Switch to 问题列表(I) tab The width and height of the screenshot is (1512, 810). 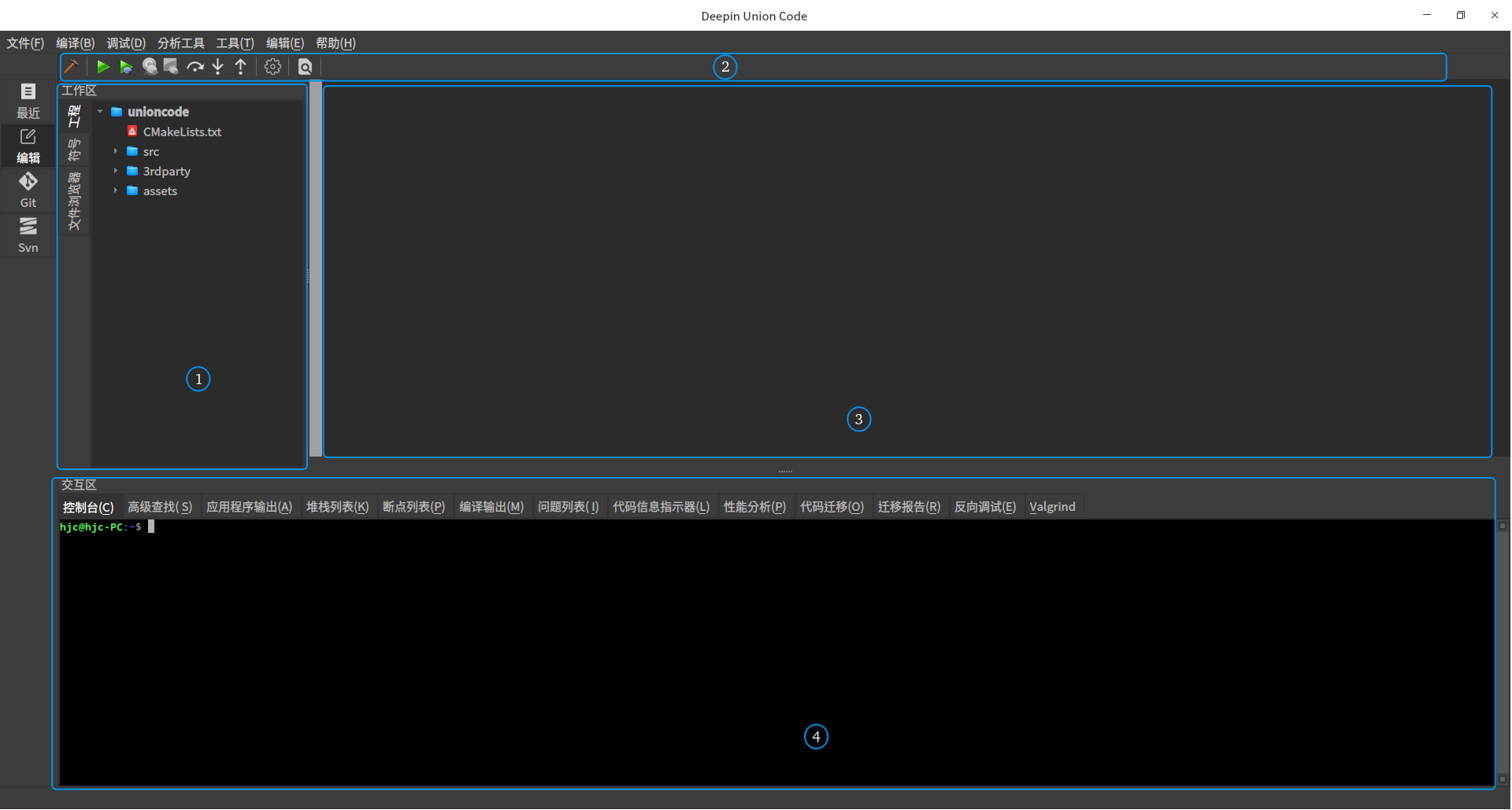click(569, 507)
